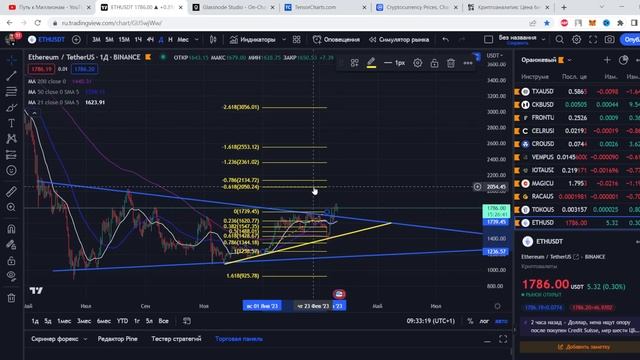This screenshot has height=360, width=640.
Task: Toggle the magnet mode icon
Action: pyautogui.click(x=11, y=229)
